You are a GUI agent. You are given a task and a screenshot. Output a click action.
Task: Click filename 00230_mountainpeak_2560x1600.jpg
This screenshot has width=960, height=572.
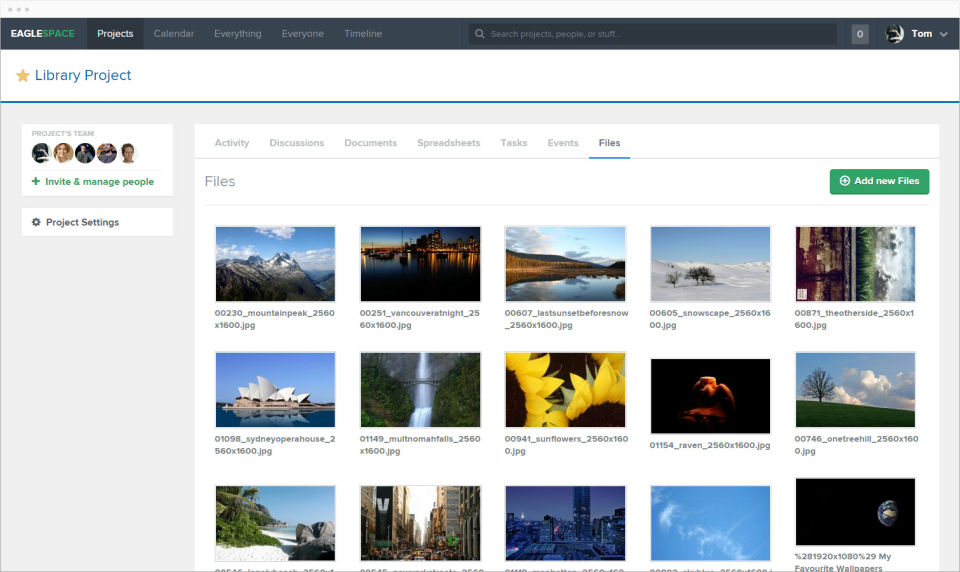click(x=274, y=319)
